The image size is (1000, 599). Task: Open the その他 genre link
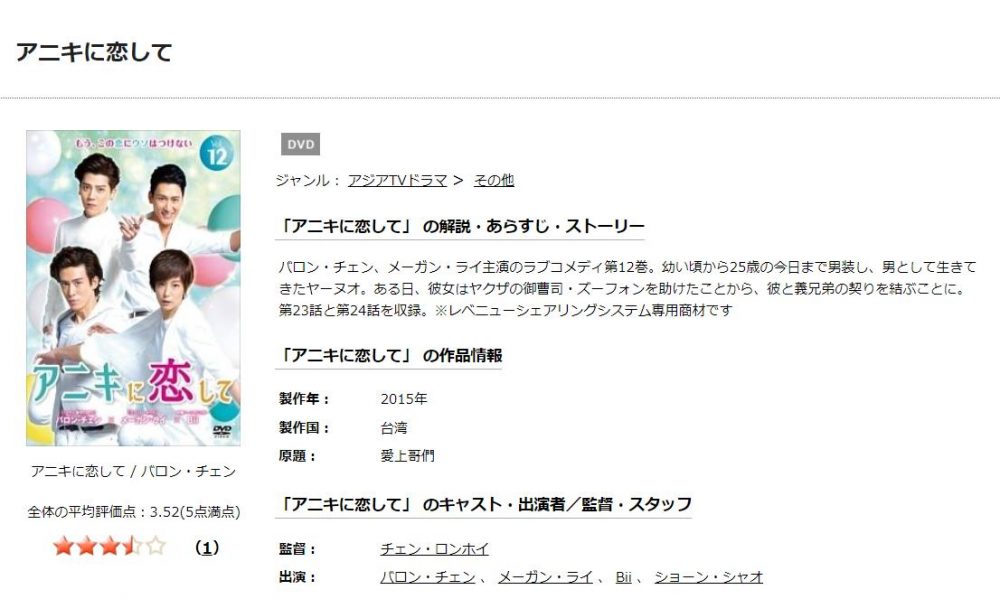[x=494, y=181]
